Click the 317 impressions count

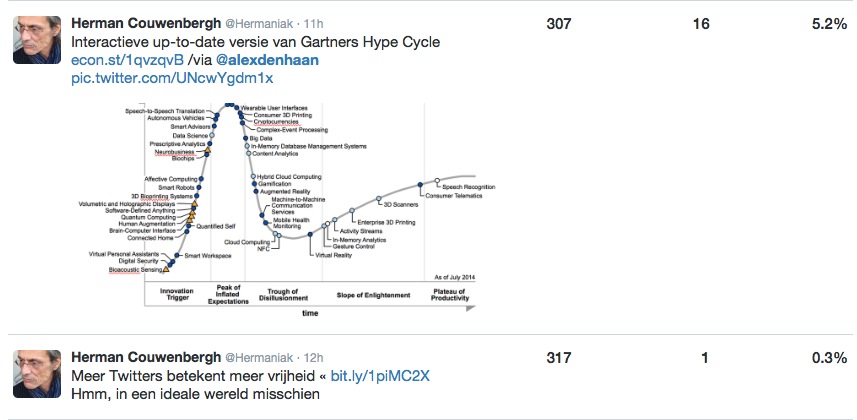[x=559, y=358]
